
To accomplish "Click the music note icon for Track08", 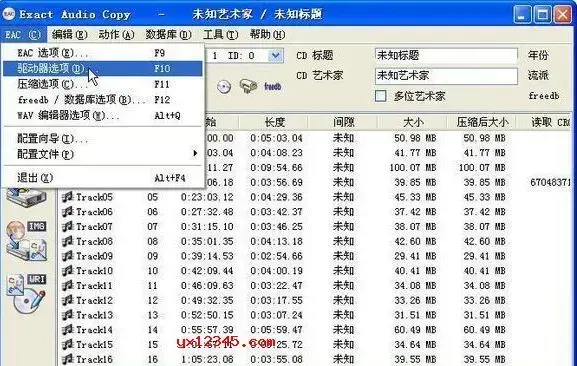I will (67, 241).
